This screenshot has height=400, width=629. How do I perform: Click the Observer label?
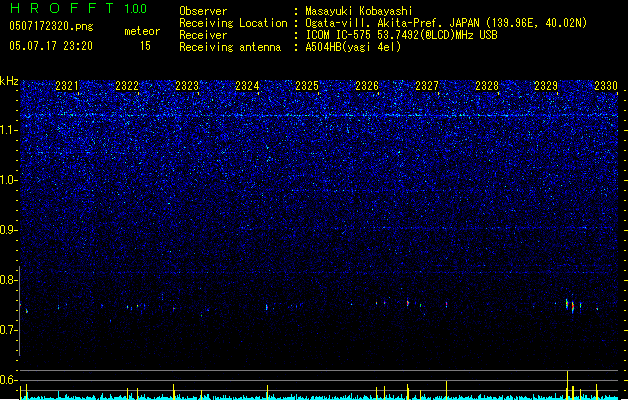tap(203, 11)
